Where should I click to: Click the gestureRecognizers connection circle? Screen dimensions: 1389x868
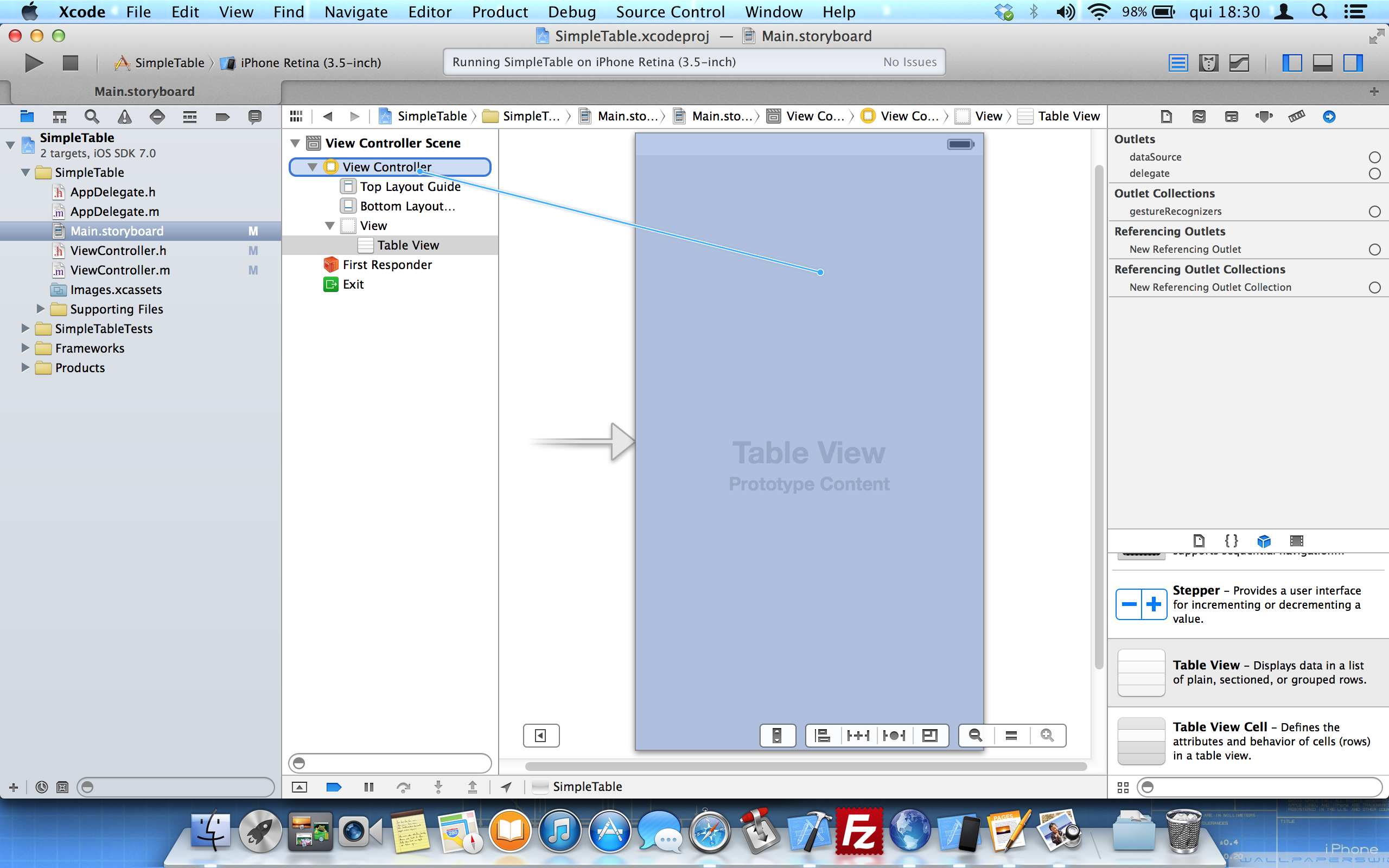coord(1374,212)
